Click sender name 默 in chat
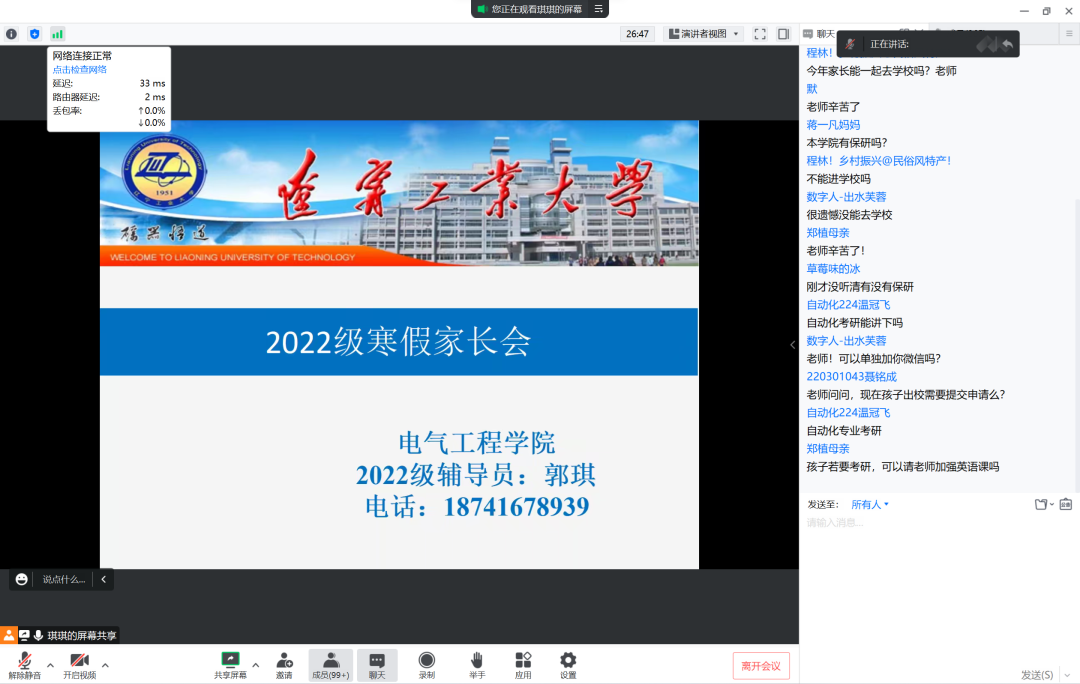1080x684 pixels. [811, 89]
